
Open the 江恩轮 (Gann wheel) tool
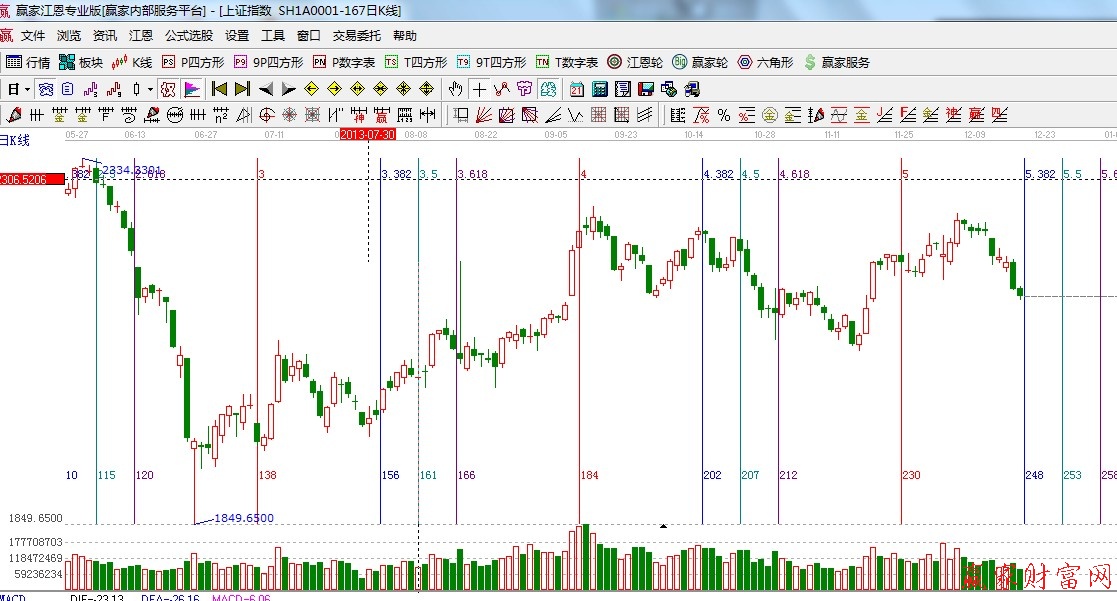coord(634,62)
